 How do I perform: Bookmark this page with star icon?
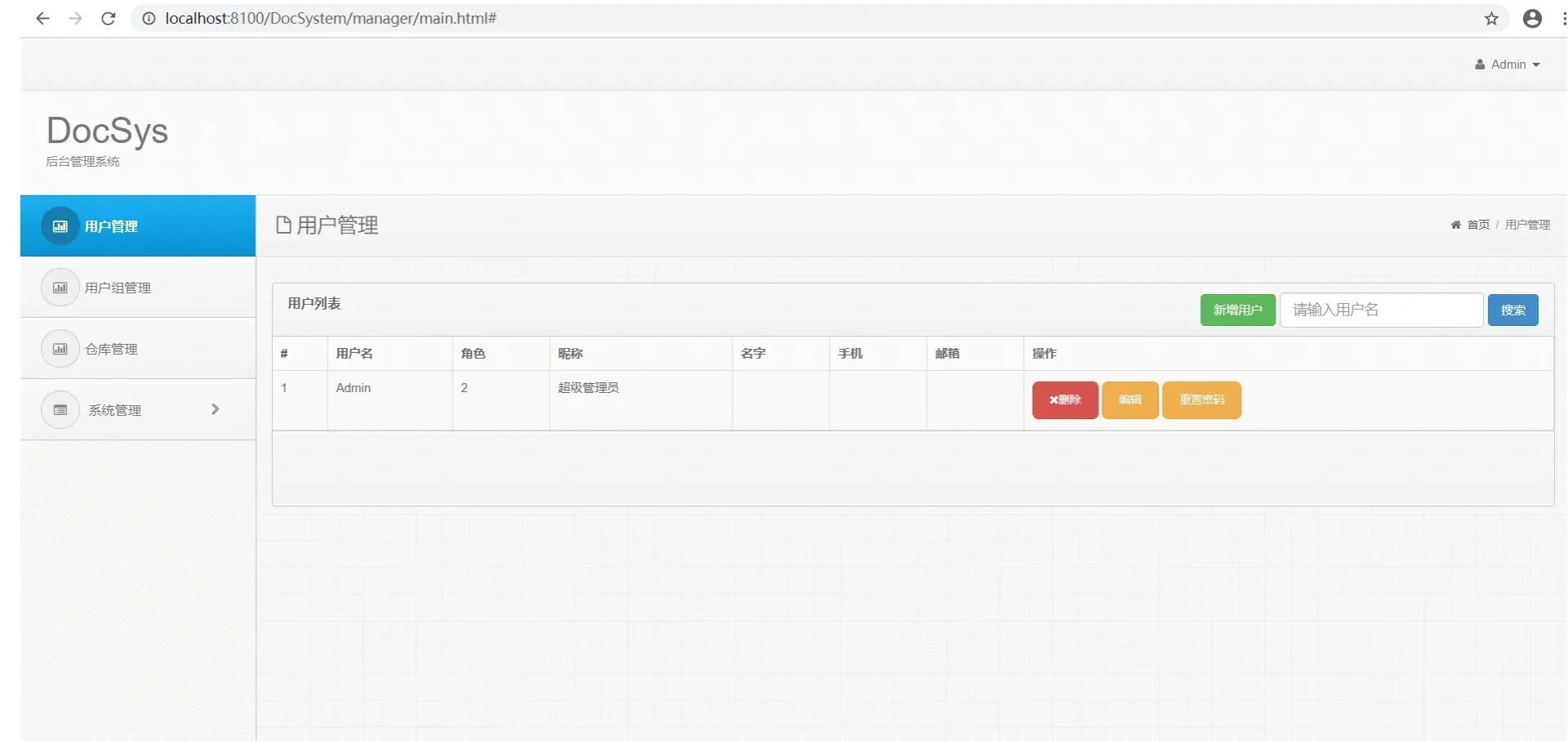tap(1491, 19)
